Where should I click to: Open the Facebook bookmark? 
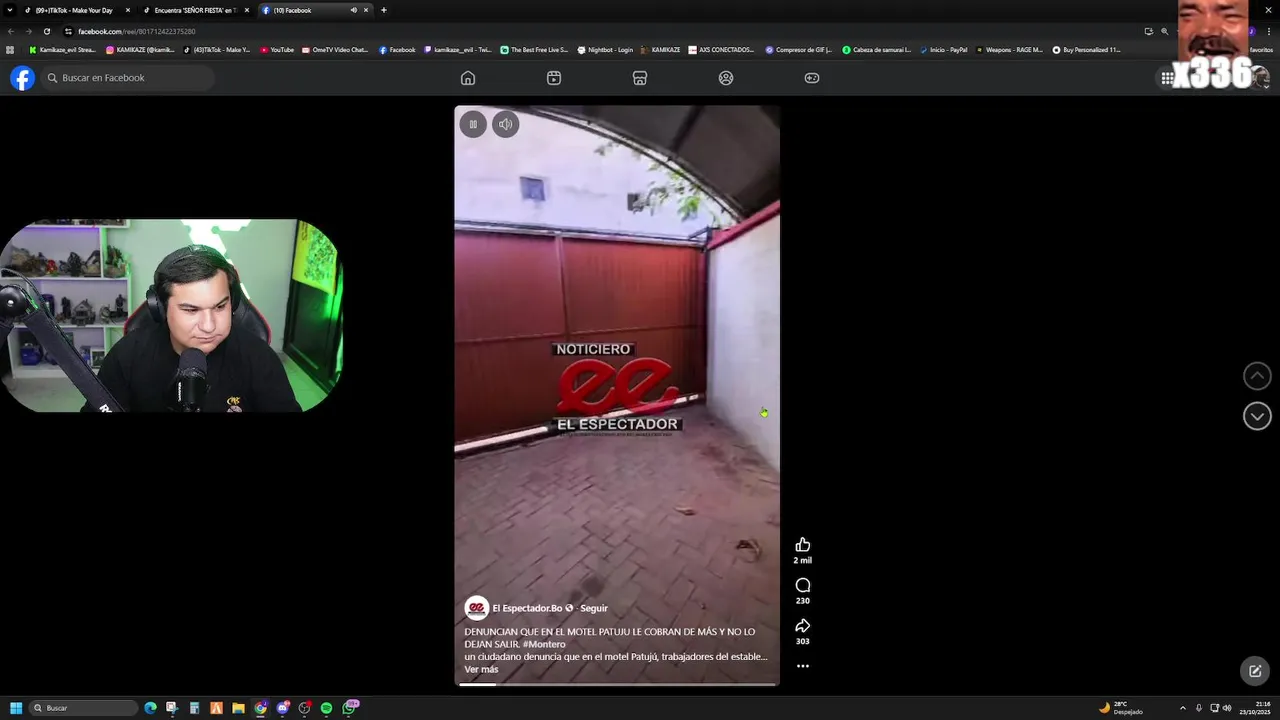pyautogui.click(x=397, y=50)
